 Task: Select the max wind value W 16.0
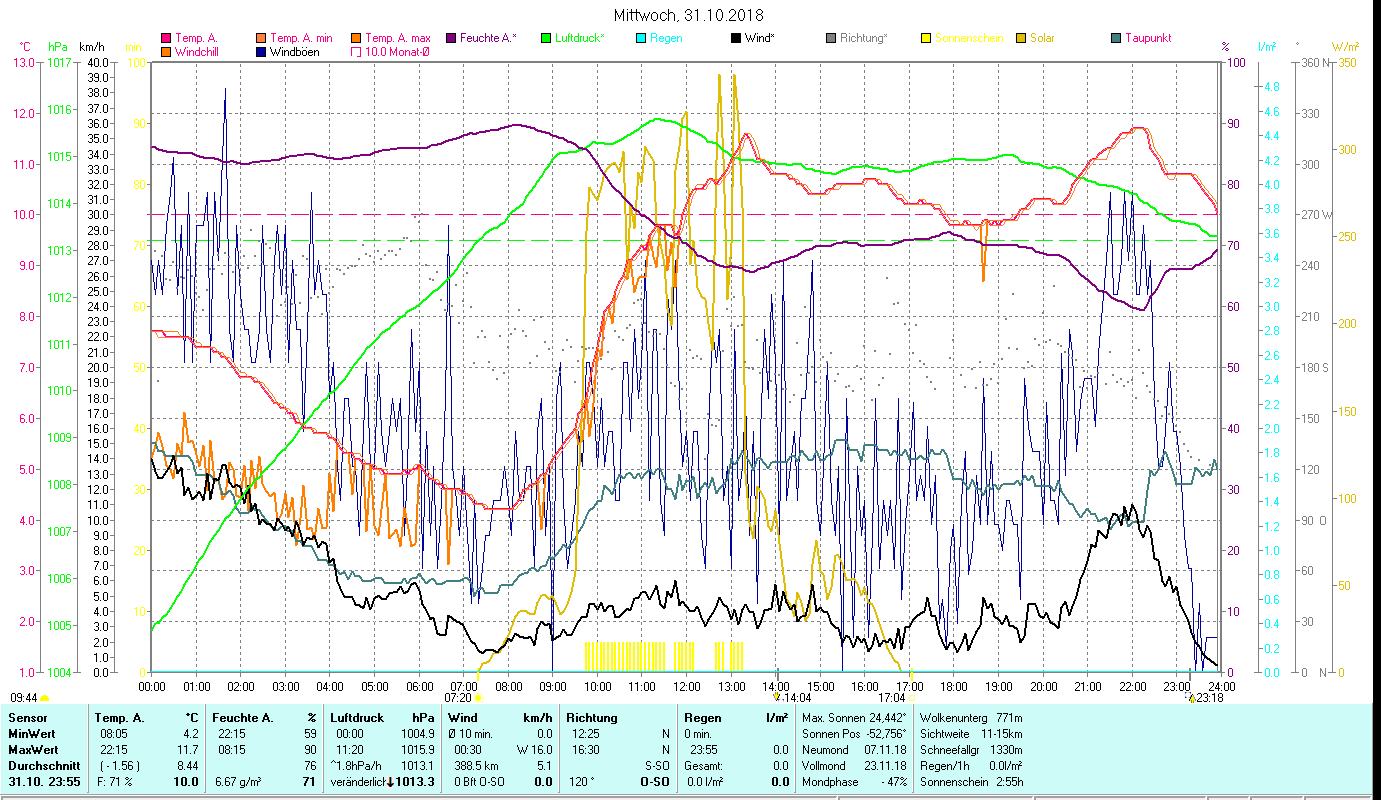pyautogui.click(x=534, y=750)
